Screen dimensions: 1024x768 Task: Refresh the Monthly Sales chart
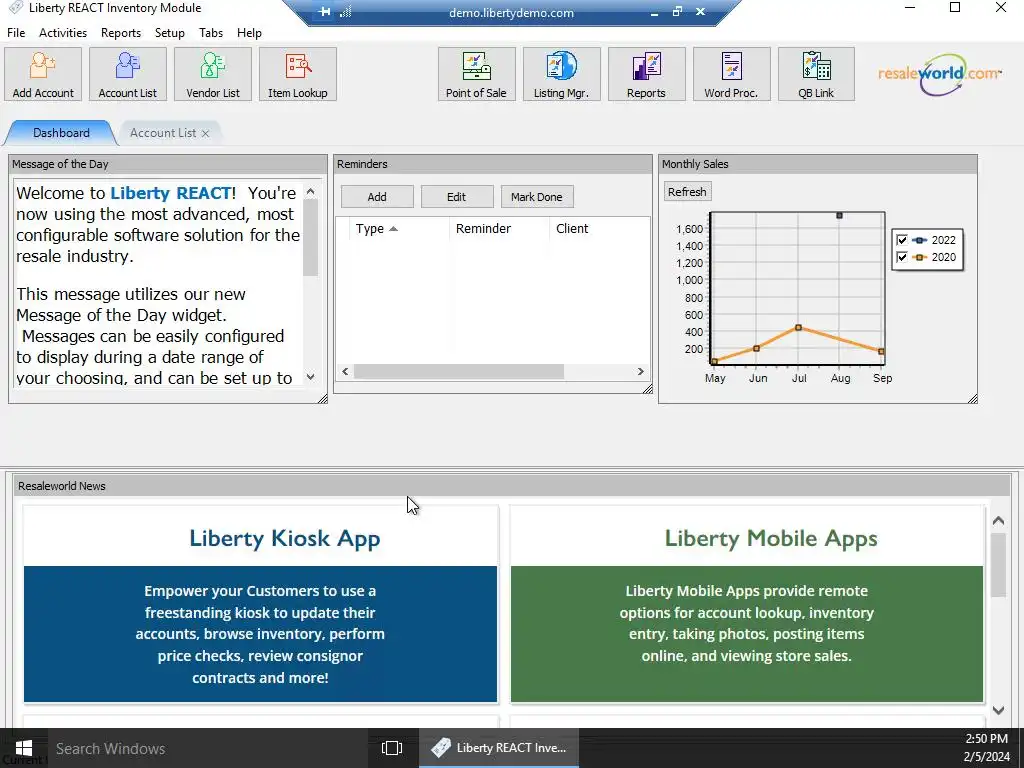click(x=687, y=192)
